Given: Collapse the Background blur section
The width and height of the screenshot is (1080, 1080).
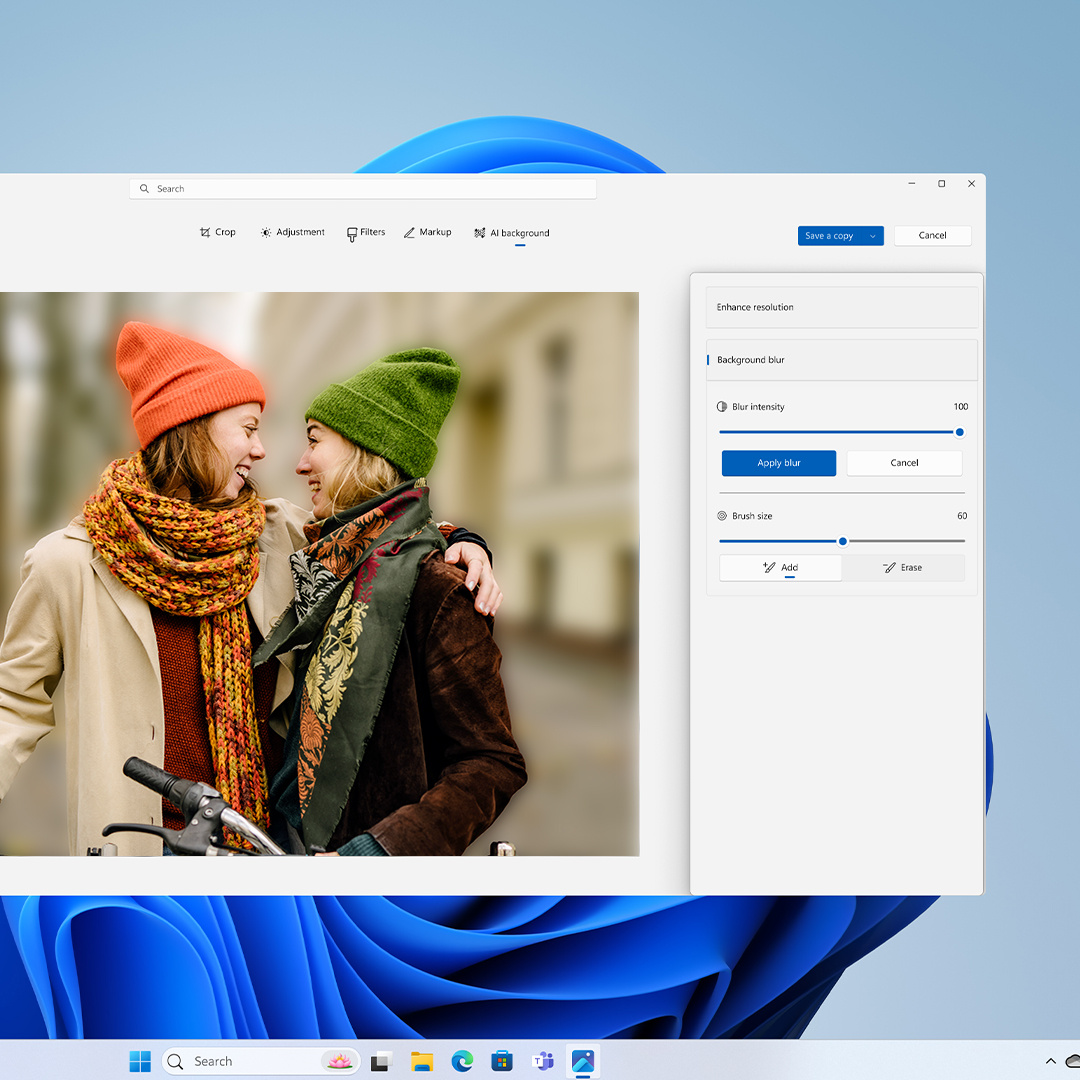Looking at the screenshot, I should (842, 360).
